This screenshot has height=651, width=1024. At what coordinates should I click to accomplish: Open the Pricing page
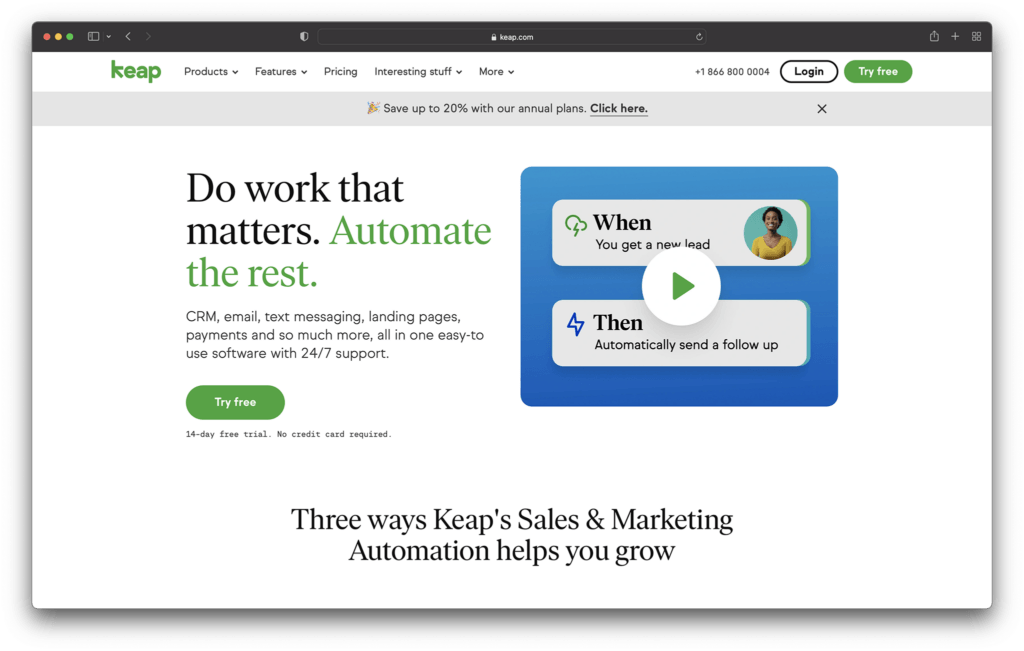[x=340, y=71]
